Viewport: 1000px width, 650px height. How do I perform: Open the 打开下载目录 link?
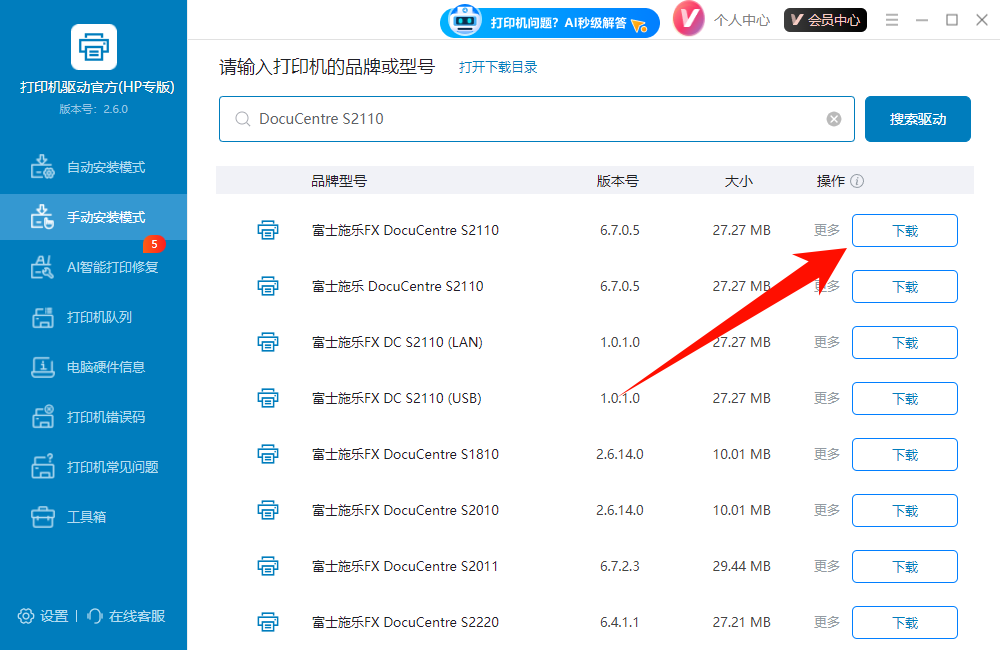(498, 68)
